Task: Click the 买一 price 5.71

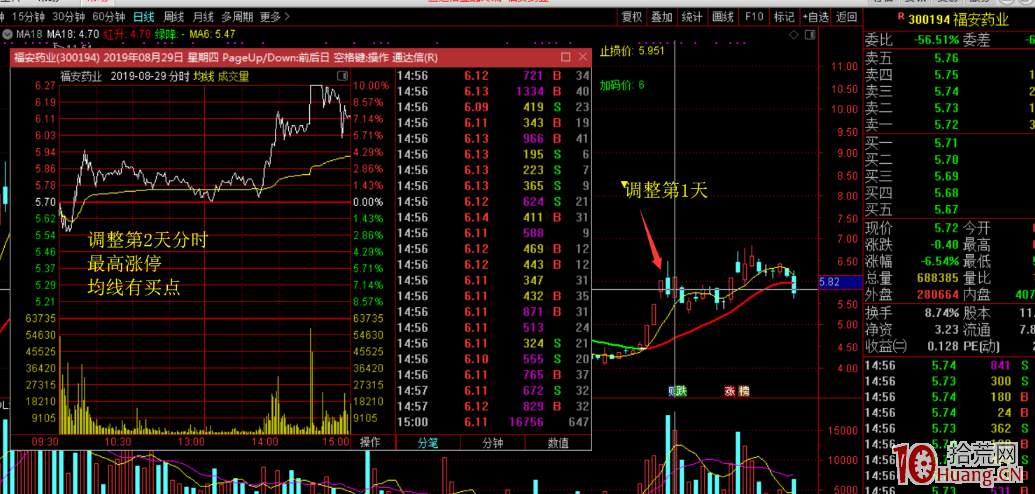Action: point(946,143)
